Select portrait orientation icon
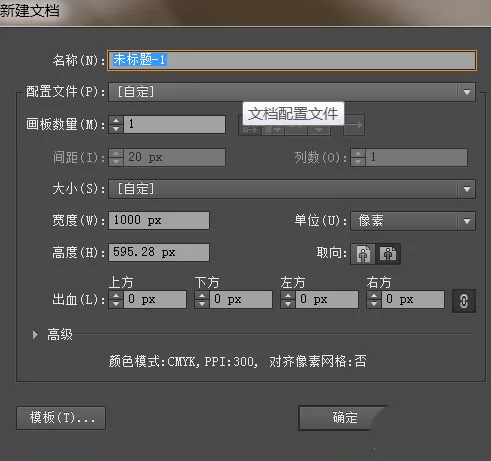The image size is (491, 461). [x=363, y=254]
